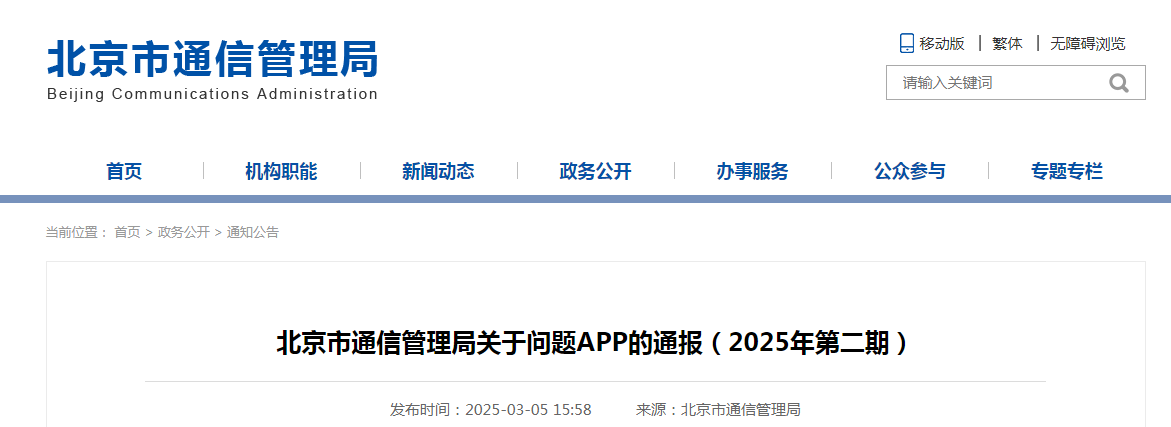This screenshot has height=427, width=1171.
Task: Click the 当前位置 label
Action: pyautogui.click(x=77, y=232)
